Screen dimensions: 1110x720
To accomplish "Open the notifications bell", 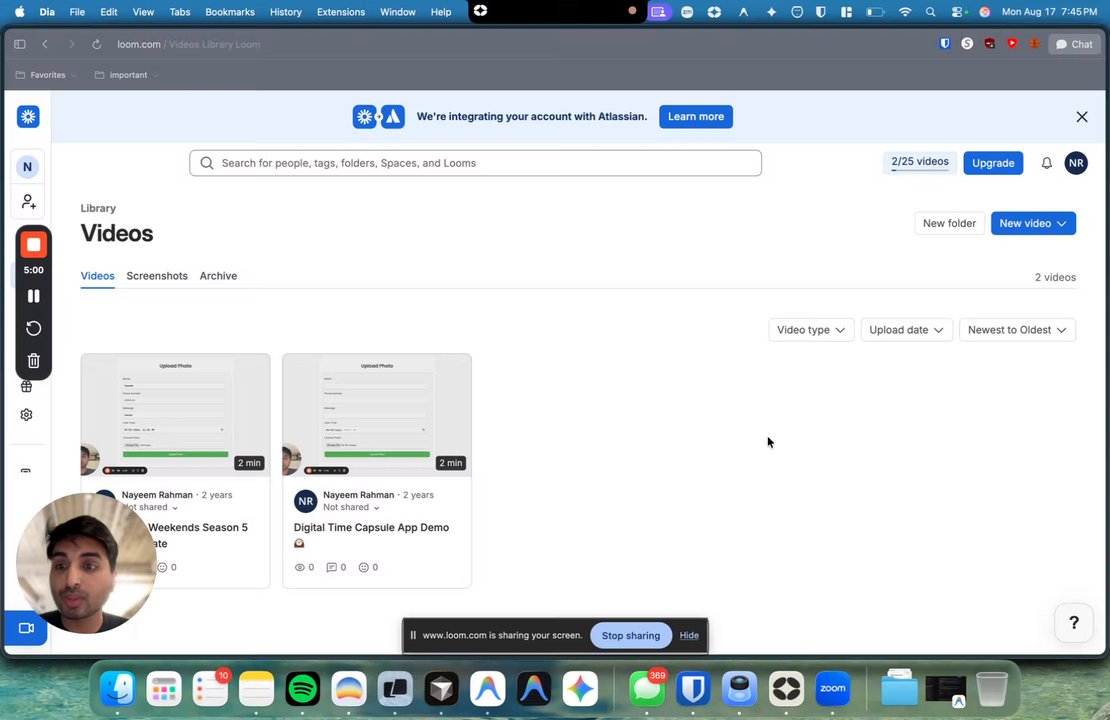I will pos(1046,164).
